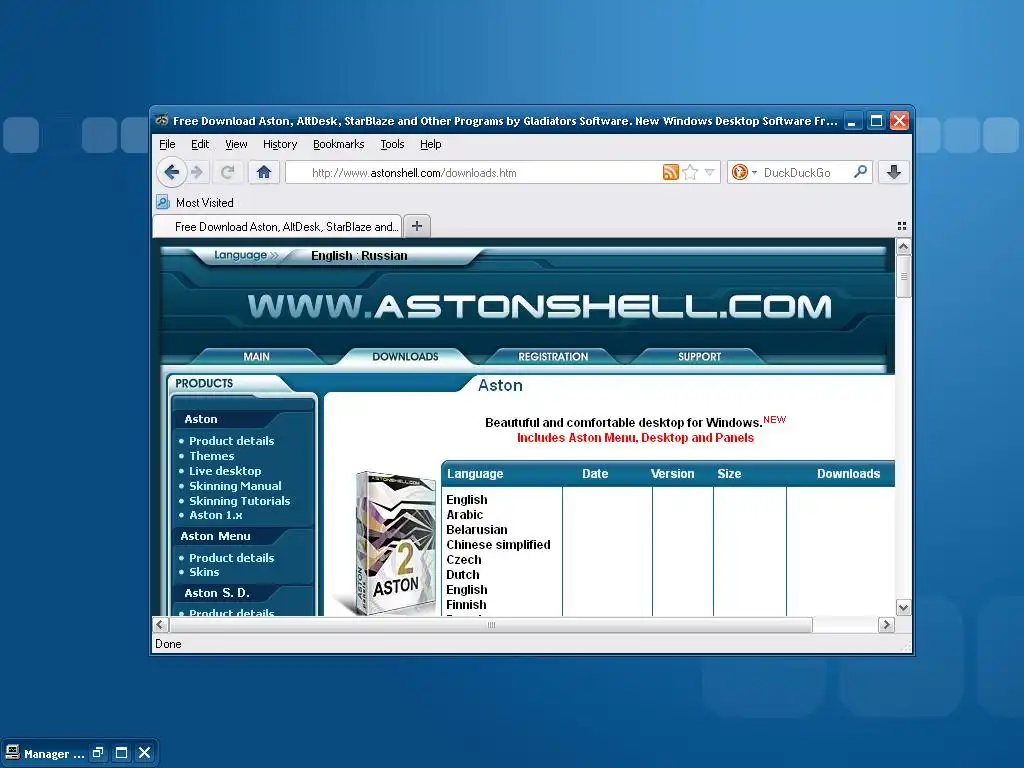The height and width of the screenshot is (768, 1024).
Task: Open the Aston 1.x link
Action: (216, 515)
